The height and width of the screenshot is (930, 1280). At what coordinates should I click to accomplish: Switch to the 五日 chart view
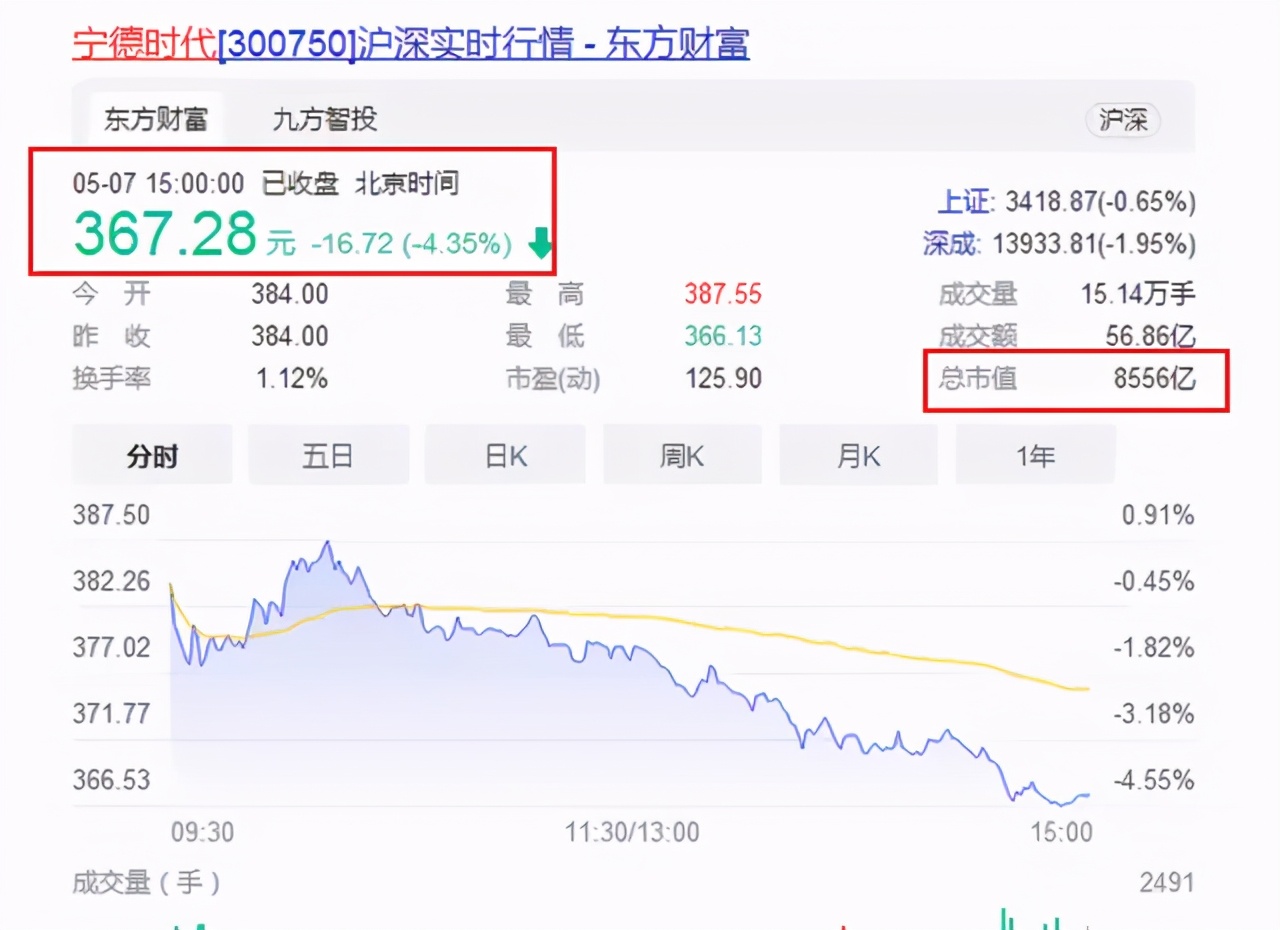[328, 455]
